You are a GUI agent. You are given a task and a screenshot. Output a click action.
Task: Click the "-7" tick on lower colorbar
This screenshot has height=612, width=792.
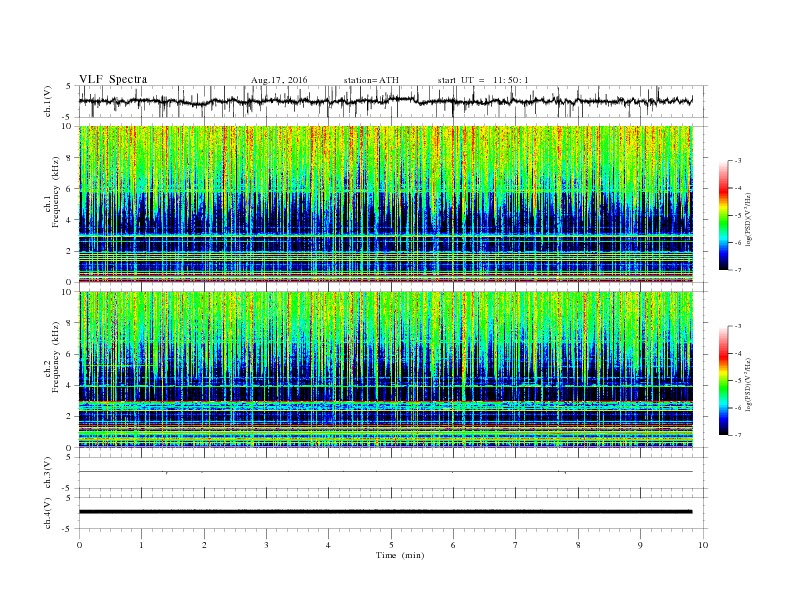click(x=738, y=435)
